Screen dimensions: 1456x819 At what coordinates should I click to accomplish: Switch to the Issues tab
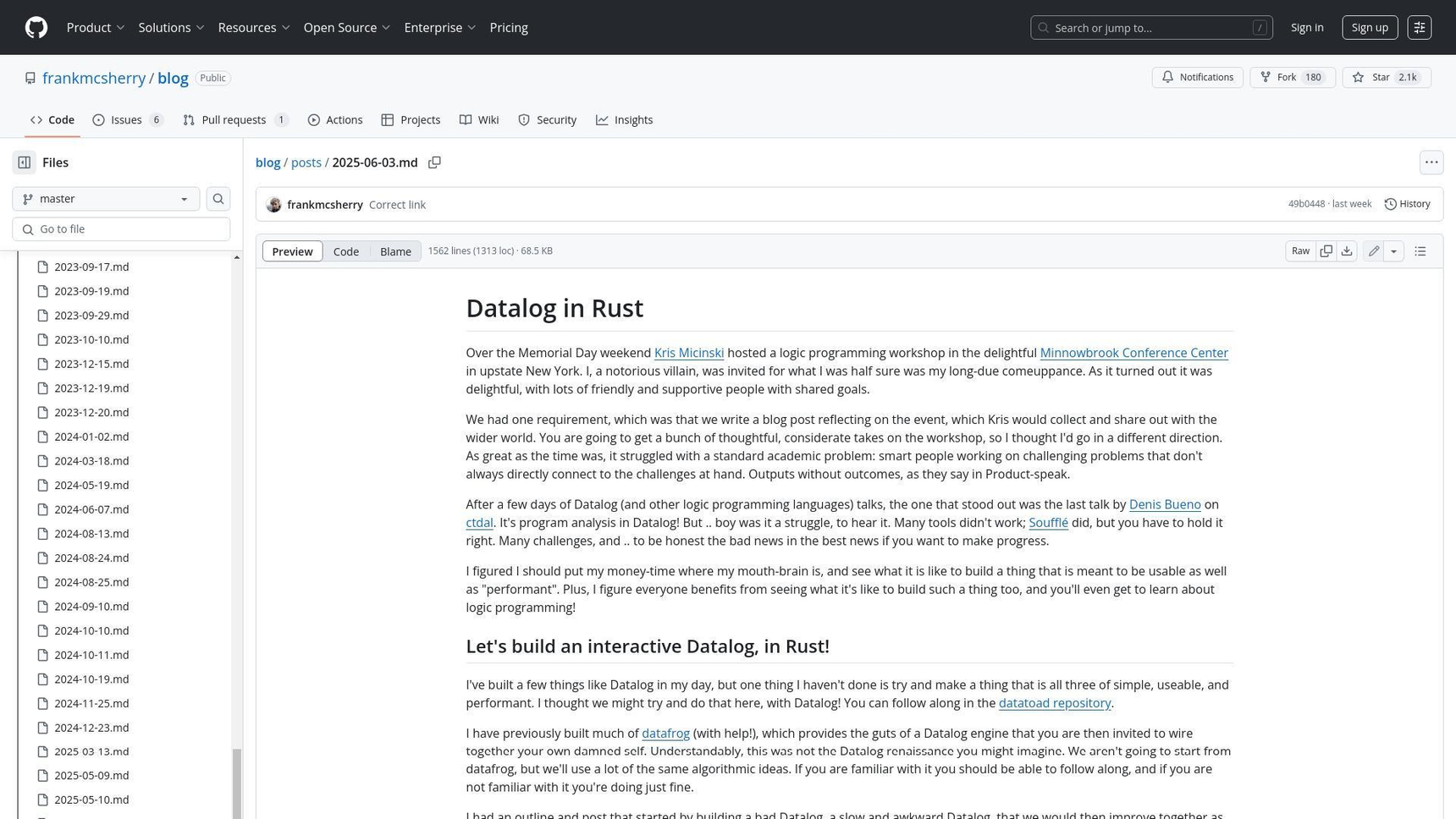click(x=128, y=120)
